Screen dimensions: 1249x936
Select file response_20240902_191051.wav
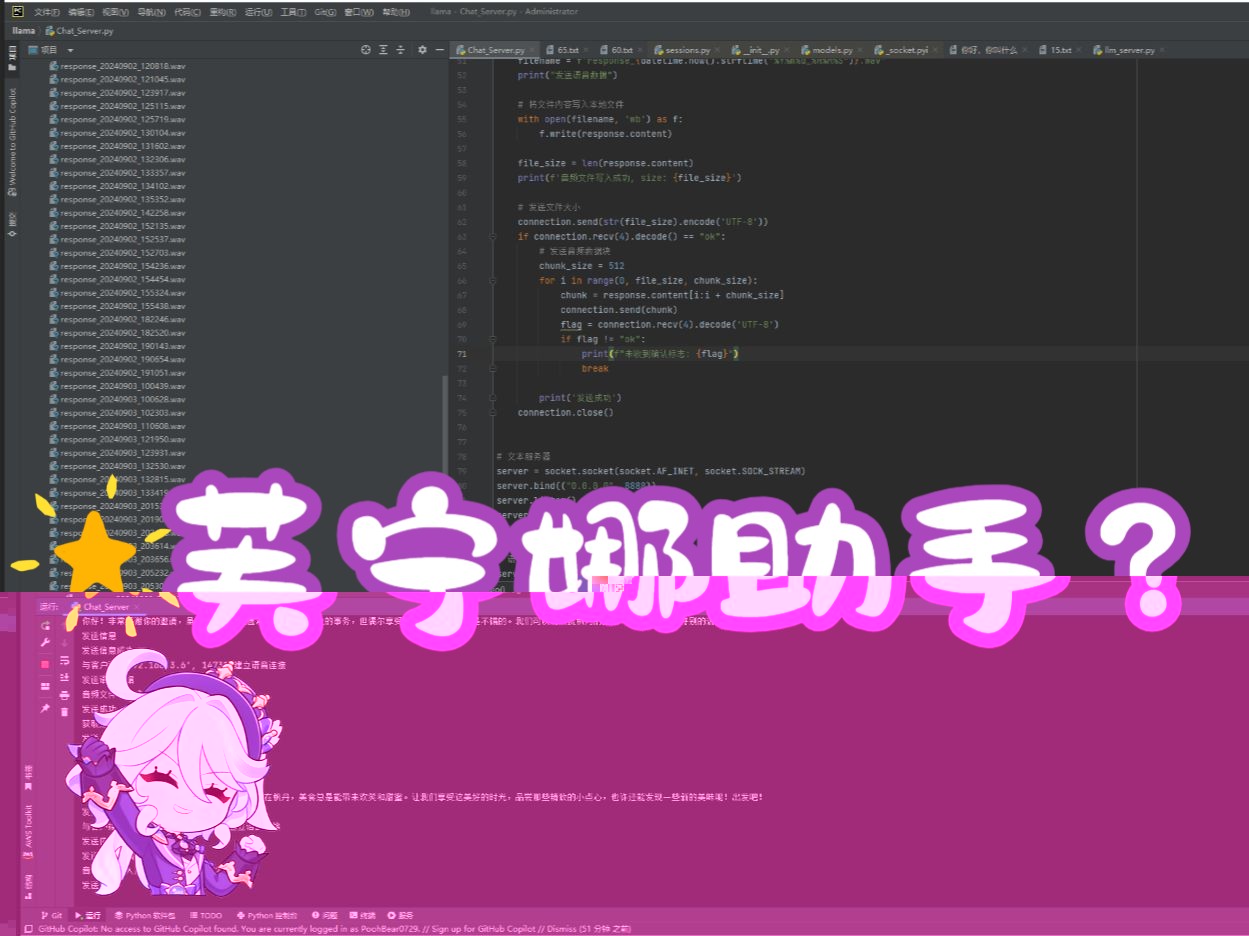point(117,372)
